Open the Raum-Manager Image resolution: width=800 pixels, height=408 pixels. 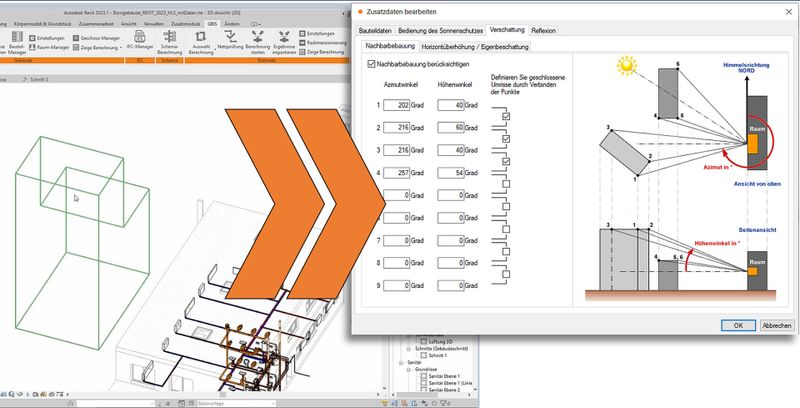tap(54, 46)
